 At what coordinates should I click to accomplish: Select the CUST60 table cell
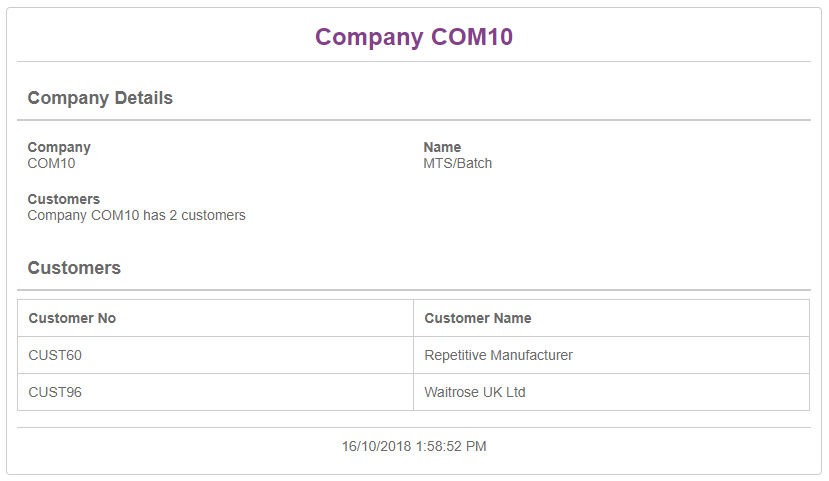(55, 355)
